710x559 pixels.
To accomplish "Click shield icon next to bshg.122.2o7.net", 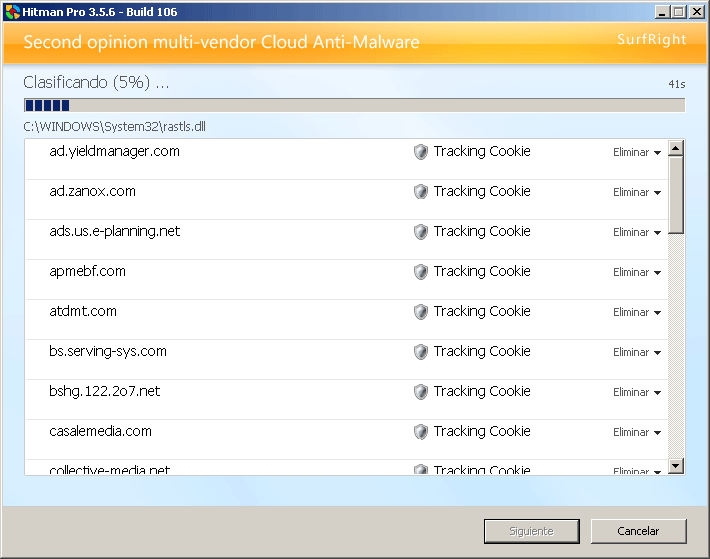I will (x=421, y=392).
